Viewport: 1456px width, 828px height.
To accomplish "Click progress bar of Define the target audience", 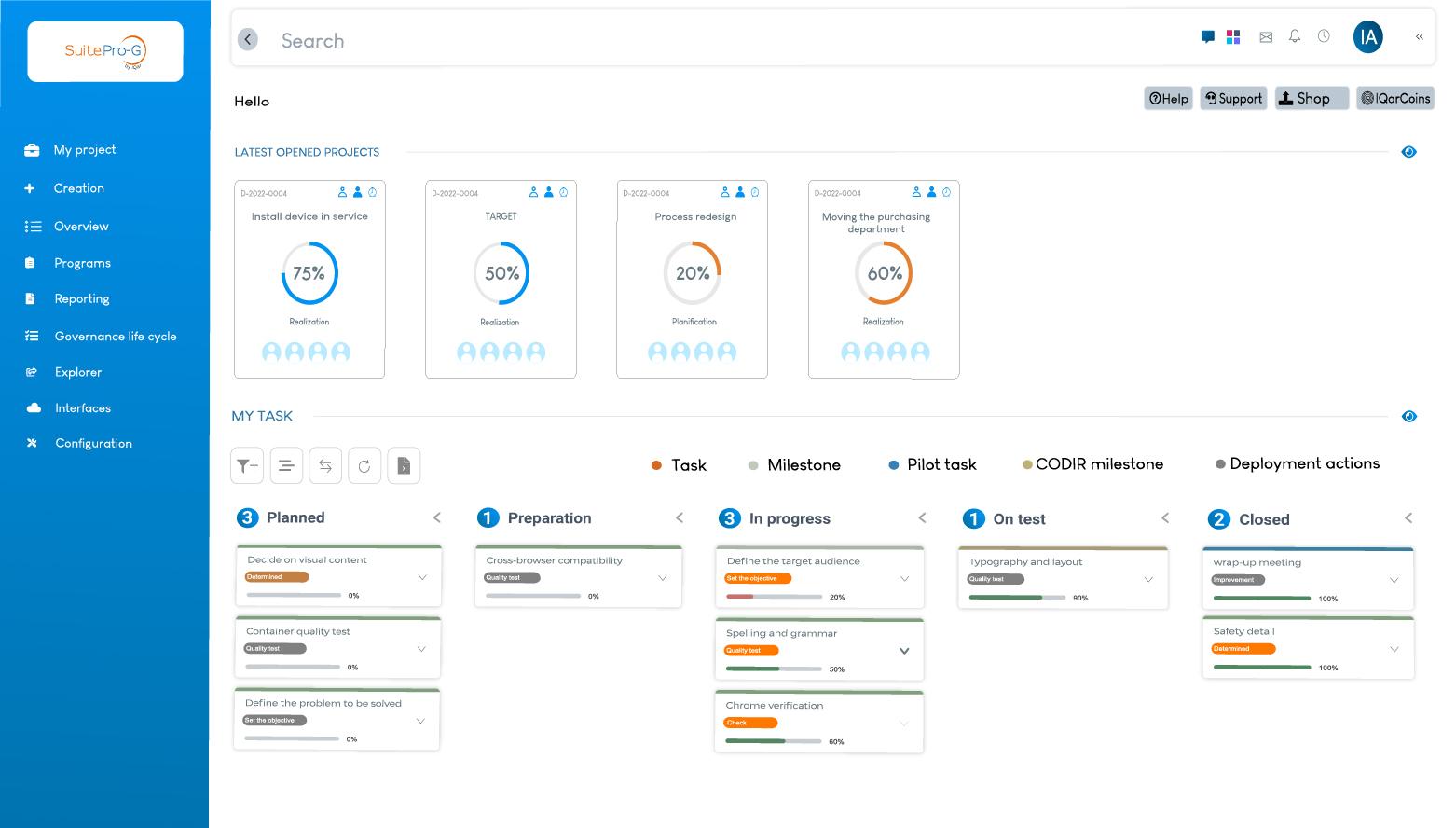I will pos(774,597).
